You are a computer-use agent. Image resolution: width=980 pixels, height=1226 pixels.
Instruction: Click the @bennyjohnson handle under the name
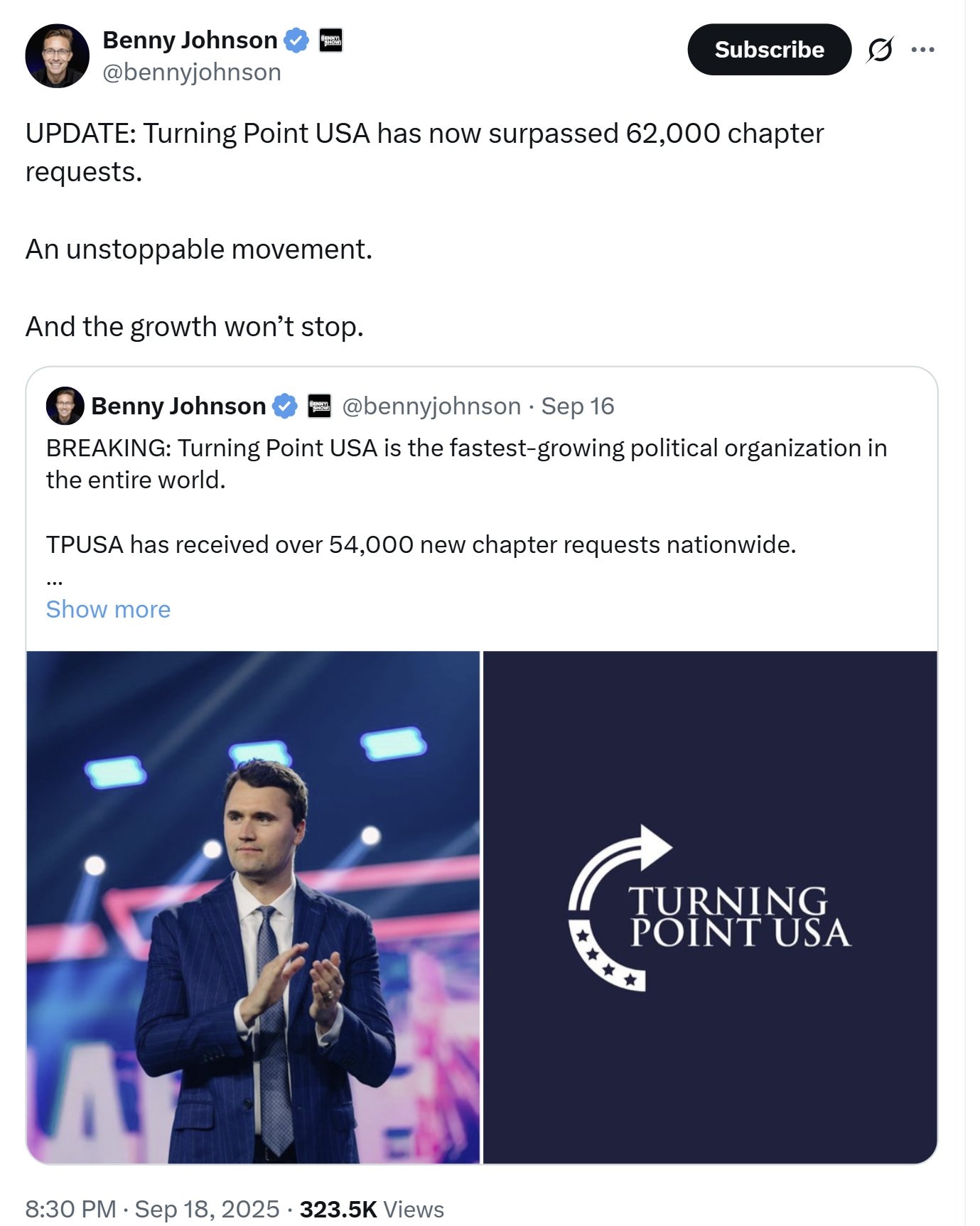(192, 72)
